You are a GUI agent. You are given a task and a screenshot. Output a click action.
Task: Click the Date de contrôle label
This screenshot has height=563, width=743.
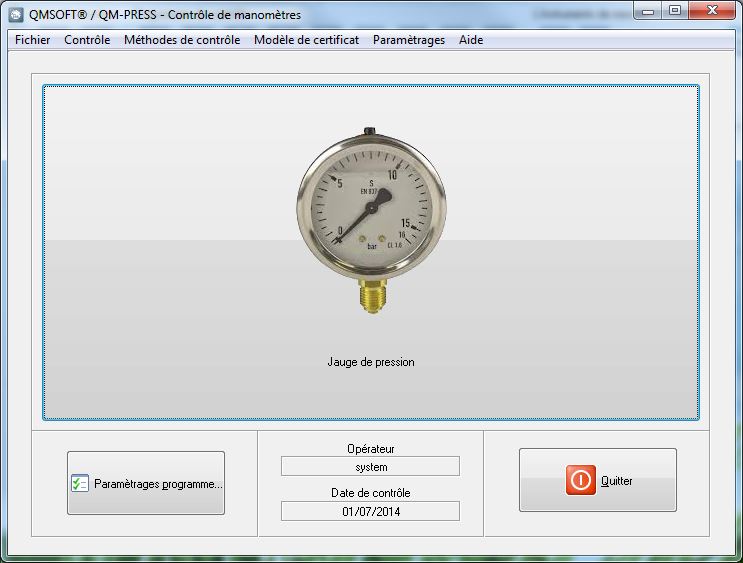point(371,493)
